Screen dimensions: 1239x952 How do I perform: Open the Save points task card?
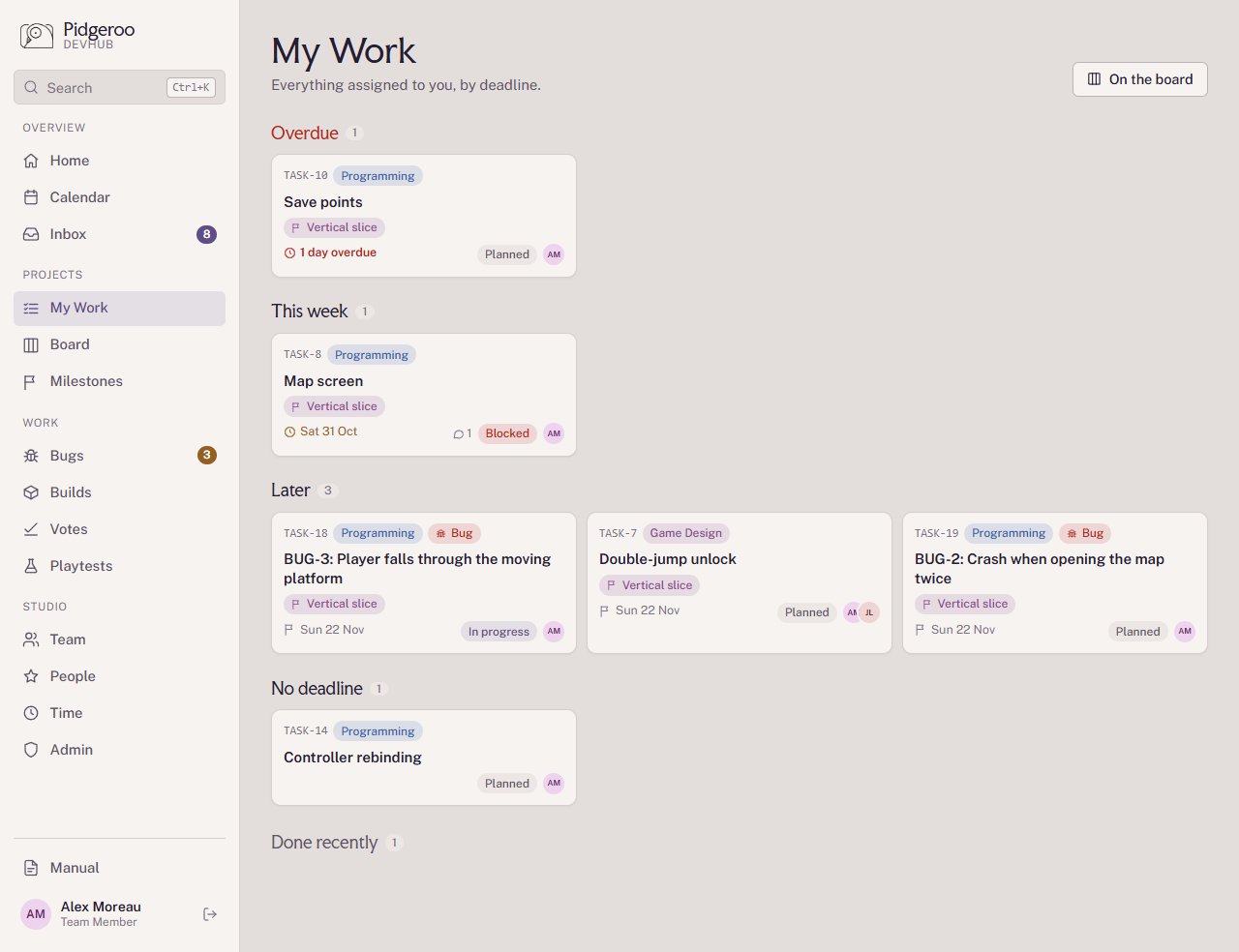424,216
